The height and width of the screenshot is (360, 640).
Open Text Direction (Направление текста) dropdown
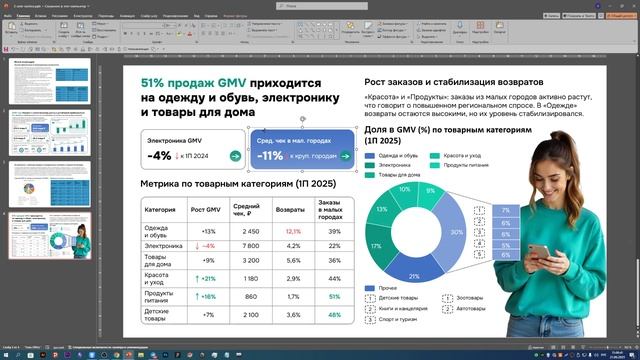tap(264, 24)
